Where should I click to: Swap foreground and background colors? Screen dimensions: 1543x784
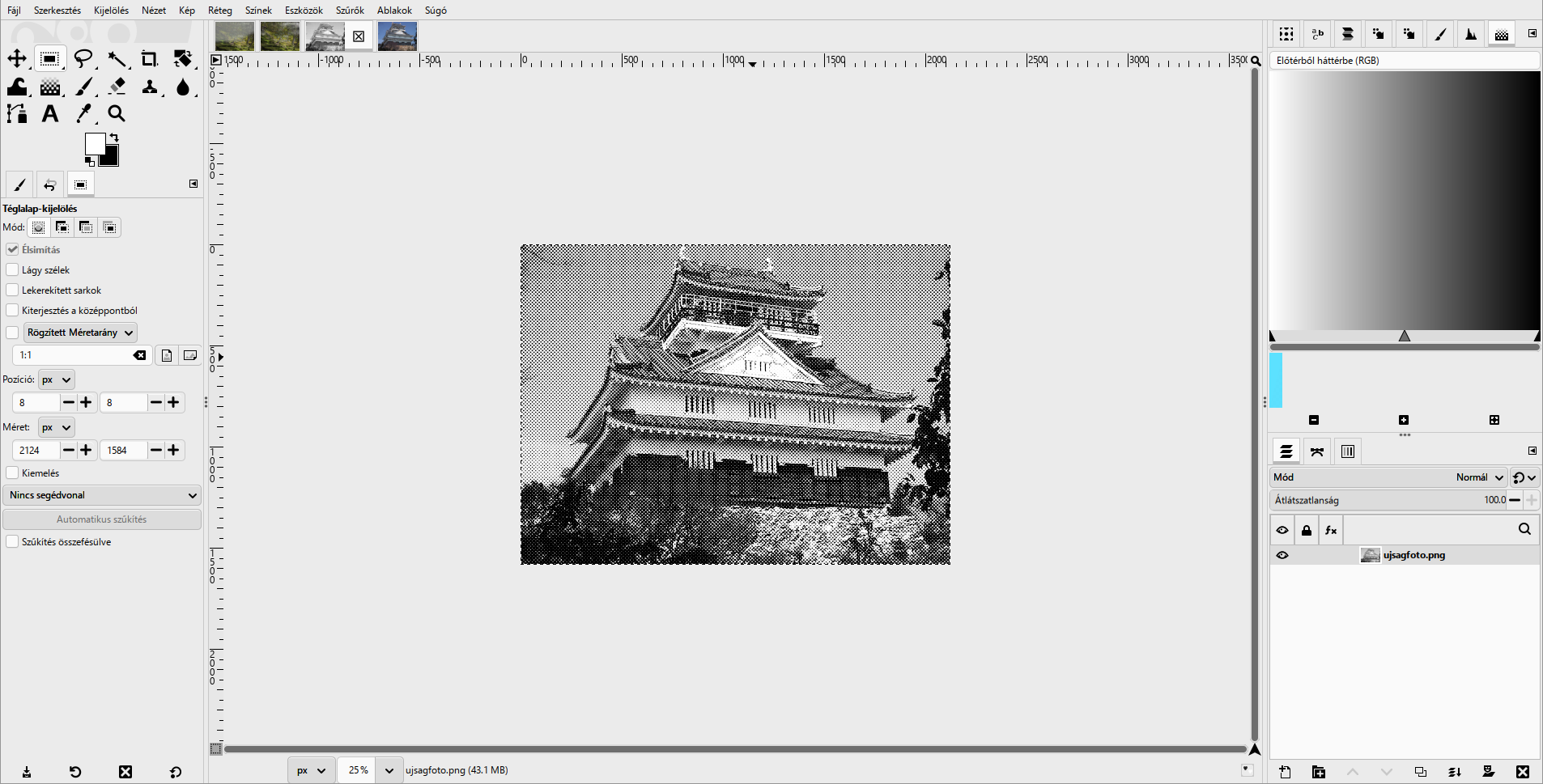pyautogui.click(x=114, y=138)
